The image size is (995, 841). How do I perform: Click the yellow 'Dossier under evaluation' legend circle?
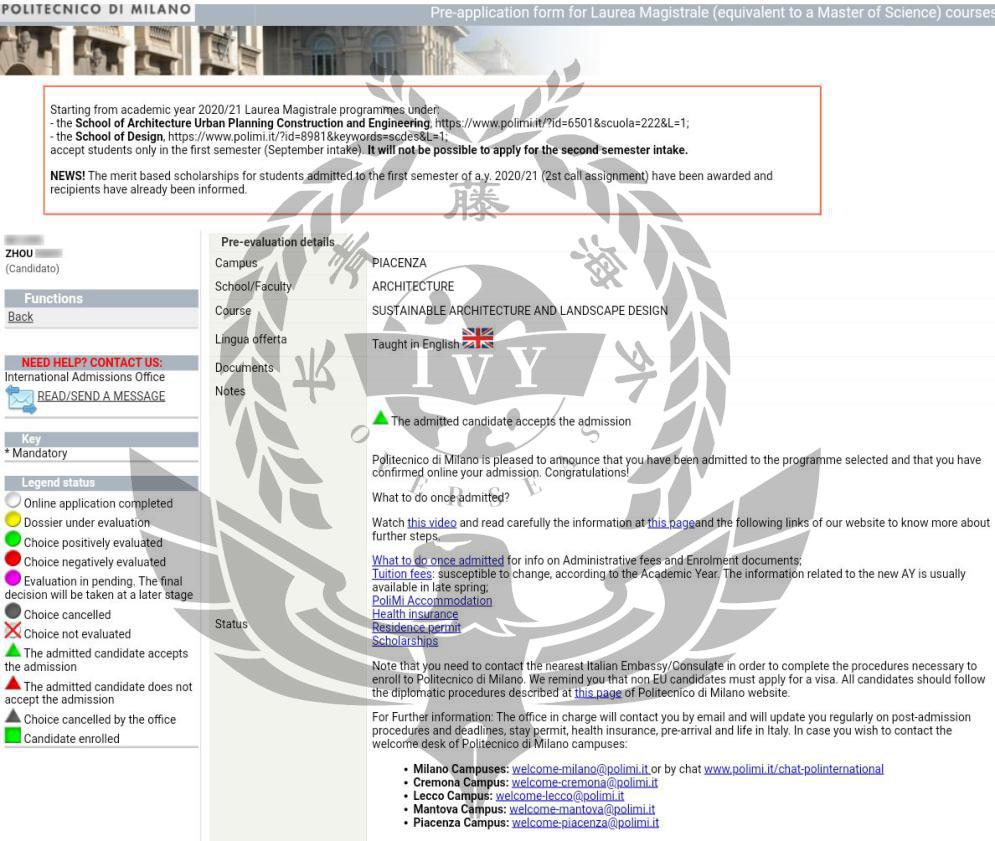coord(13,520)
